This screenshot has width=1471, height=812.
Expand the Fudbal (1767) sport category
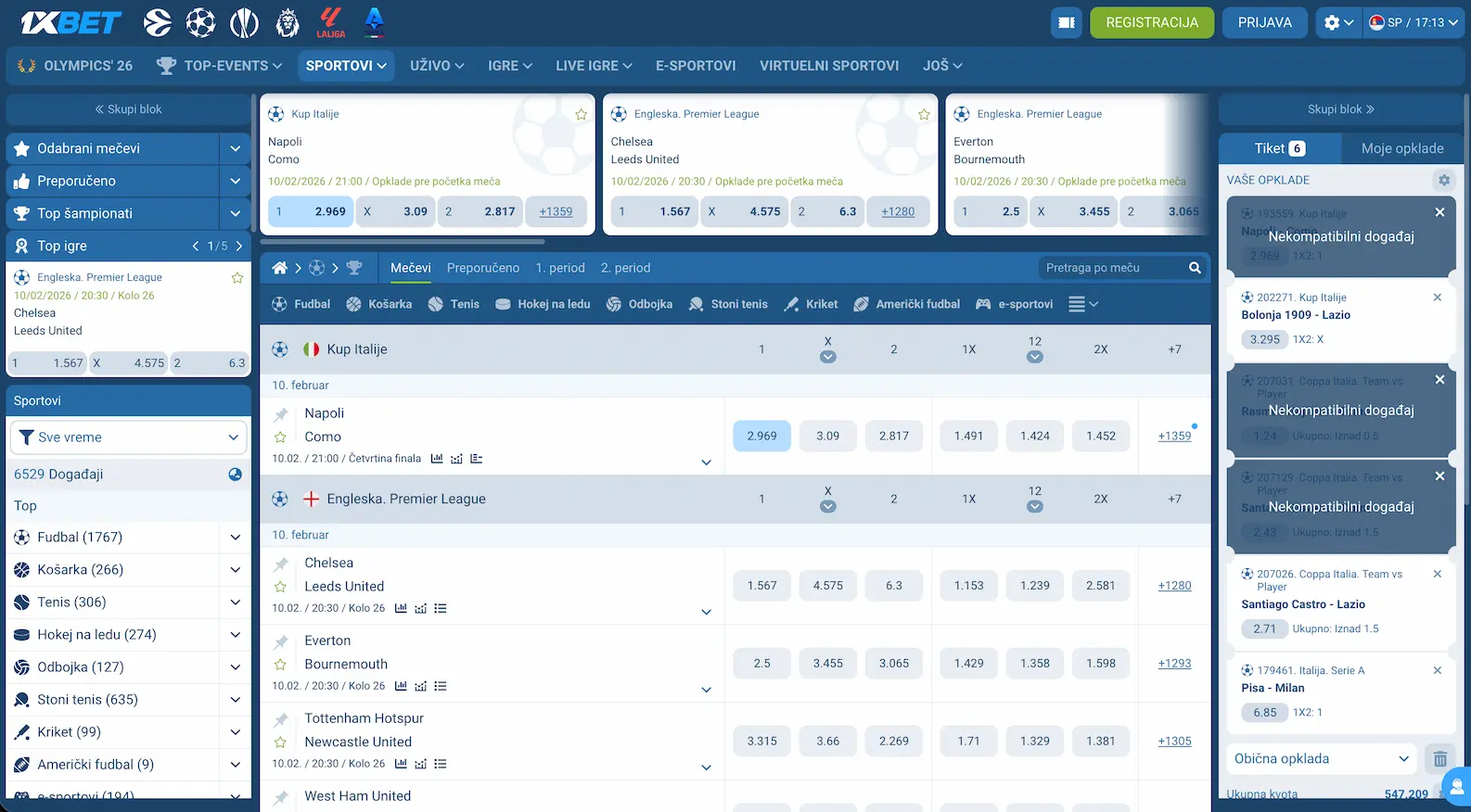click(236, 538)
